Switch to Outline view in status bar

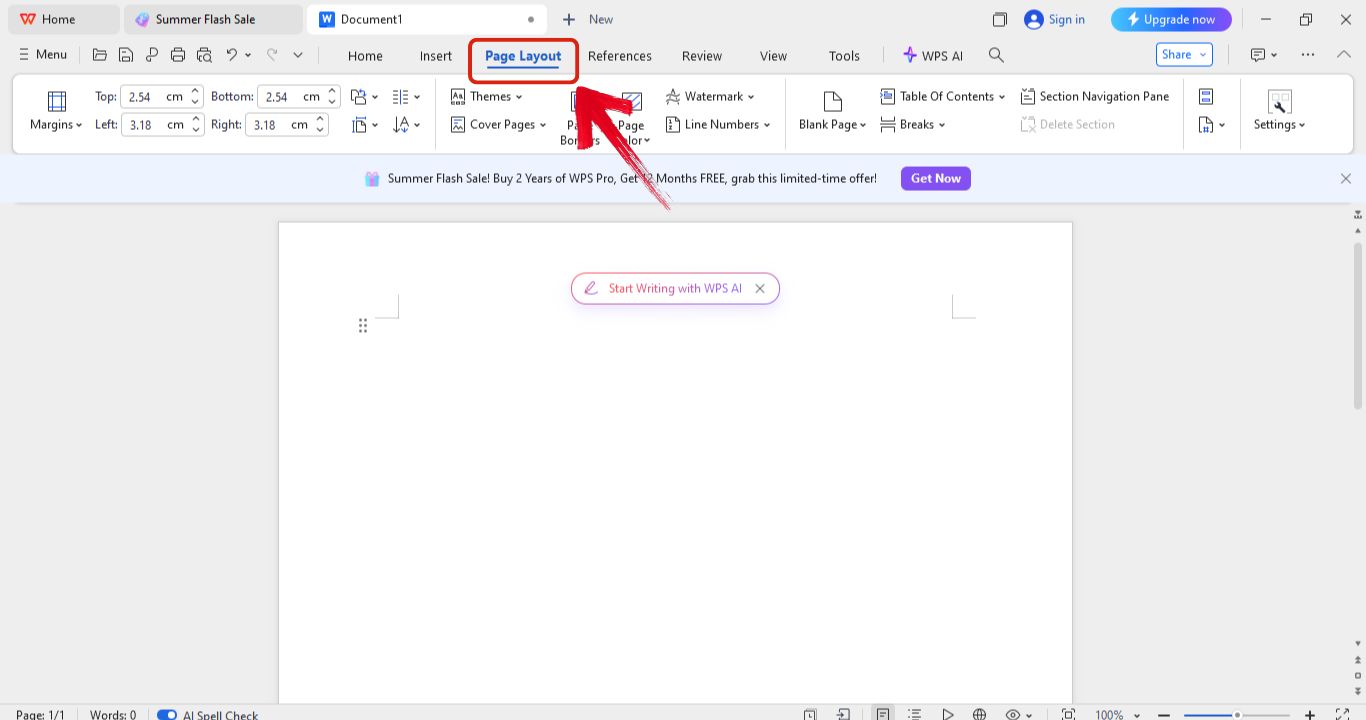coord(914,714)
